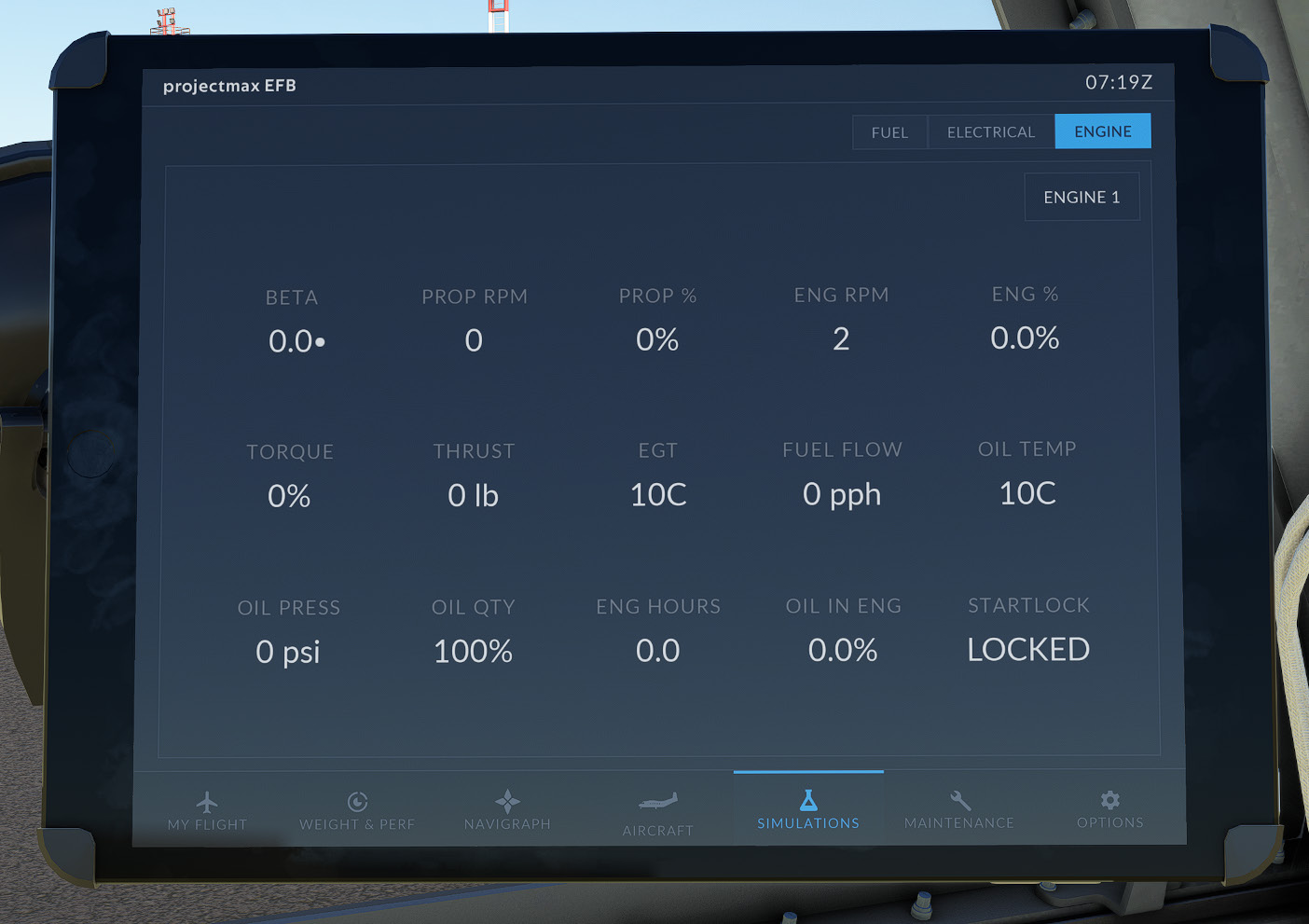Click the AIRCRAFT label
Viewport: 1309px width, 924px height.
click(x=658, y=831)
